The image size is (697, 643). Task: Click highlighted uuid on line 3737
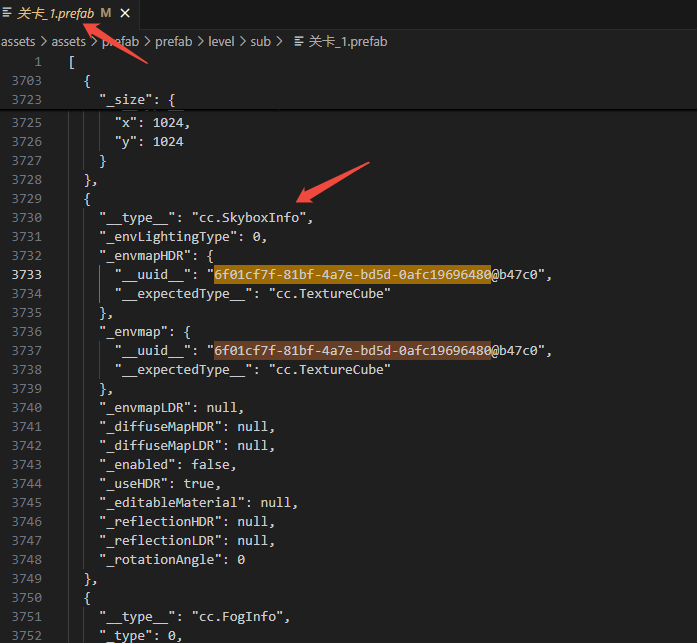pyautogui.click(x=353, y=351)
